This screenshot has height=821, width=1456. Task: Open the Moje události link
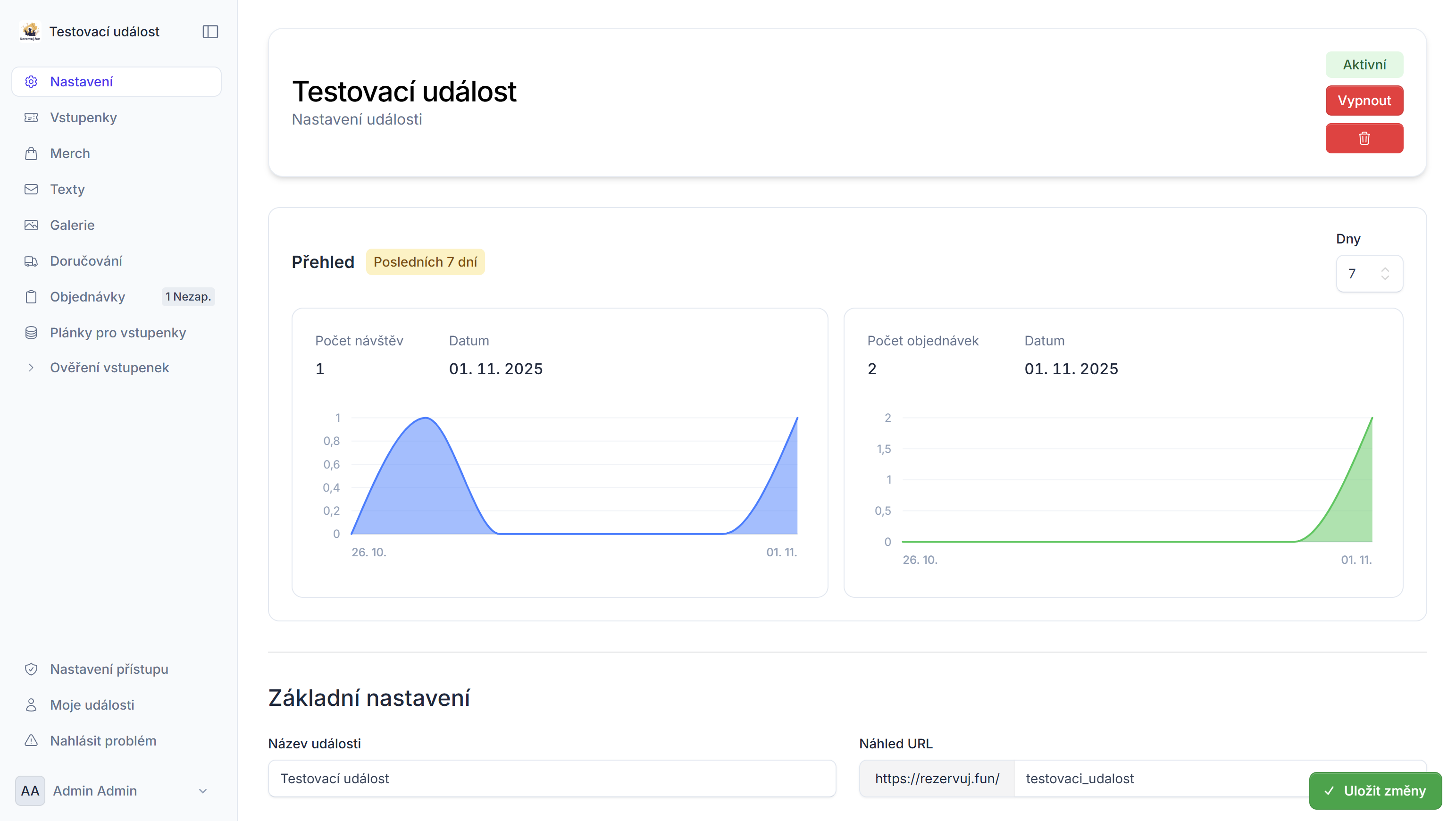click(x=92, y=705)
